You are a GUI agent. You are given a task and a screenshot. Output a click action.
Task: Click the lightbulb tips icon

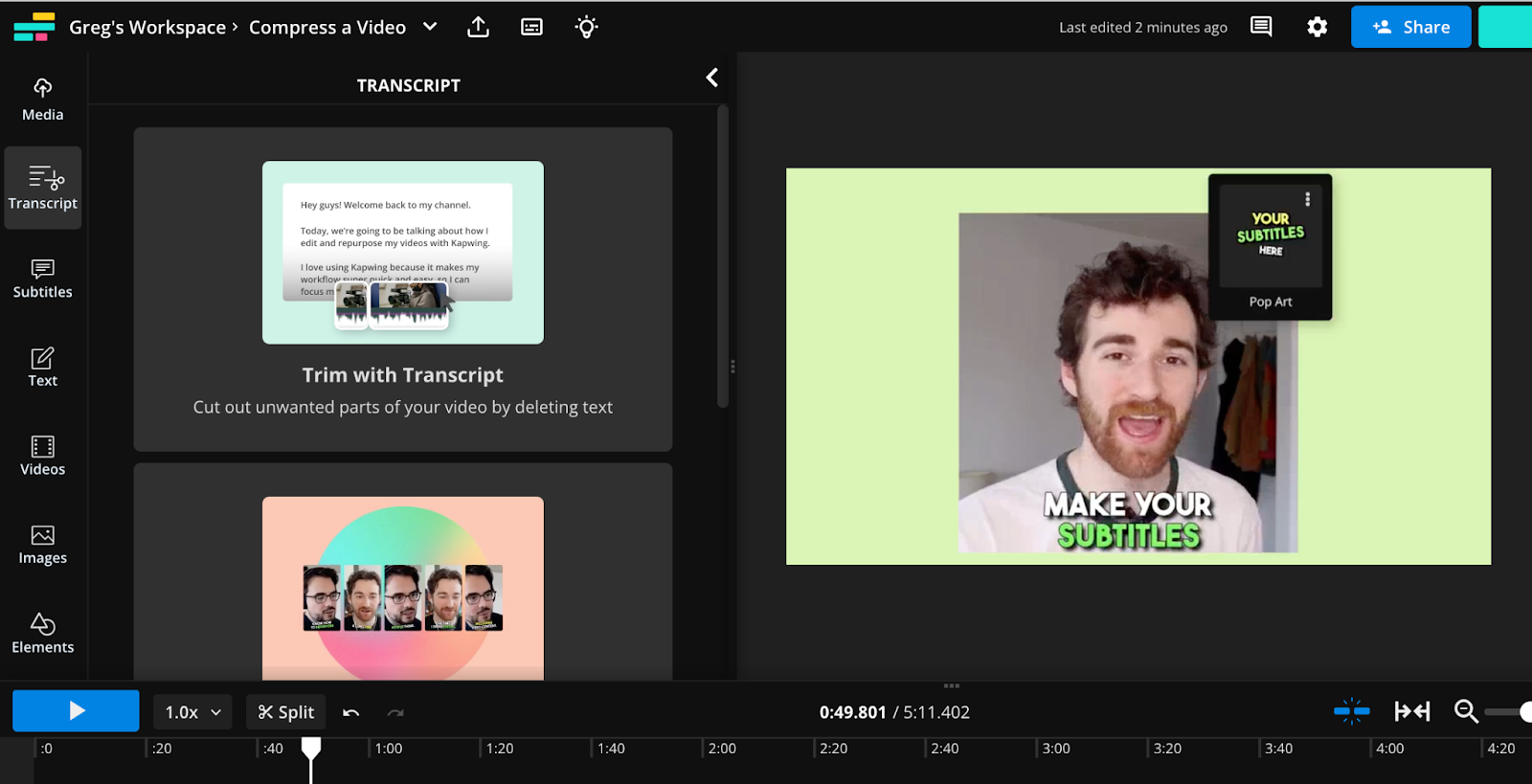[586, 27]
